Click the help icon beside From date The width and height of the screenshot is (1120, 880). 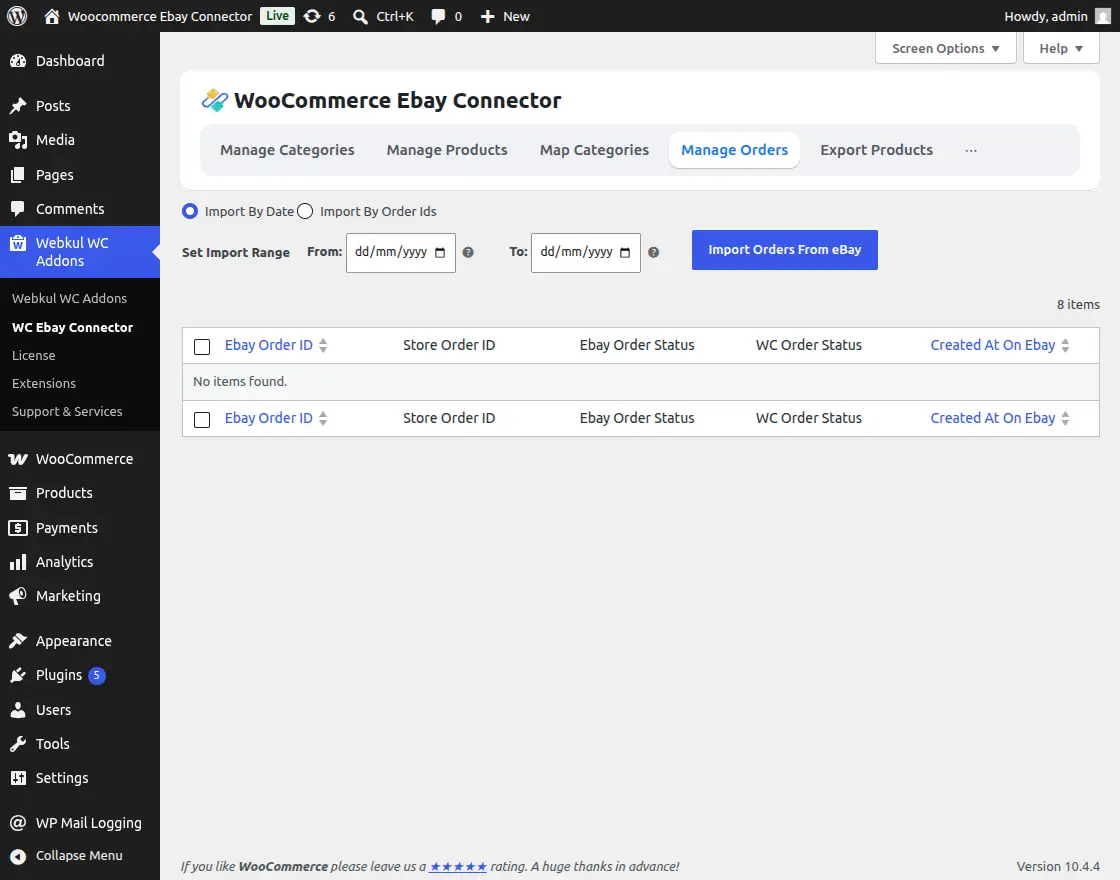[x=468, y=252]
